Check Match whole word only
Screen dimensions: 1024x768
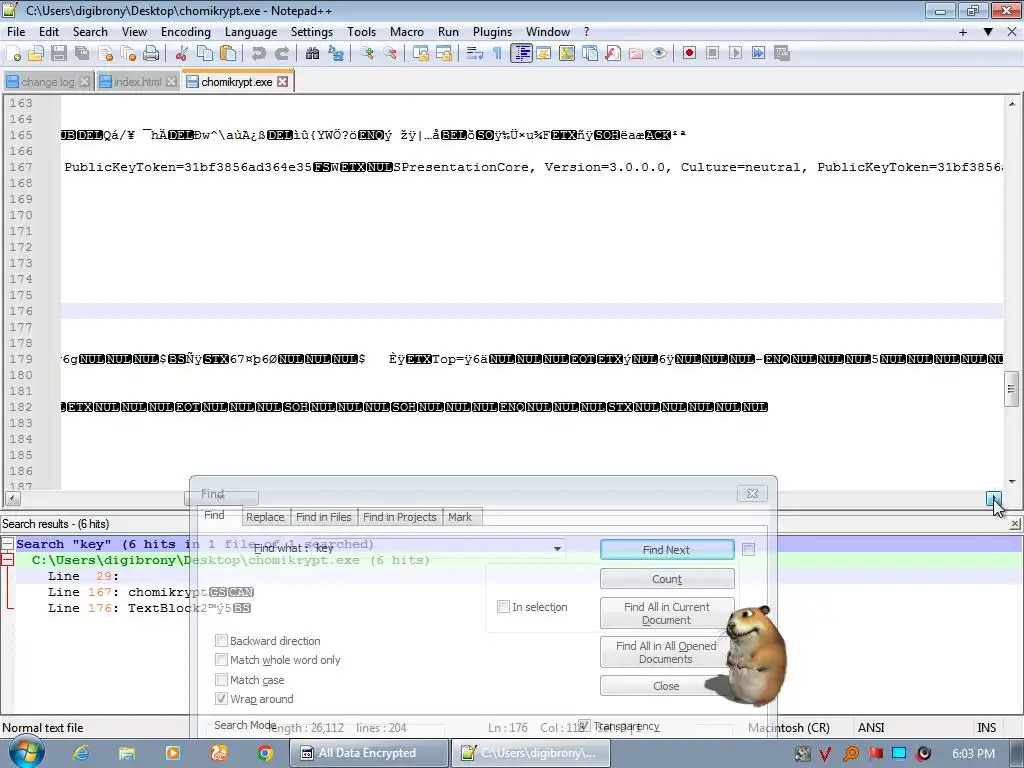click(221, 660)
